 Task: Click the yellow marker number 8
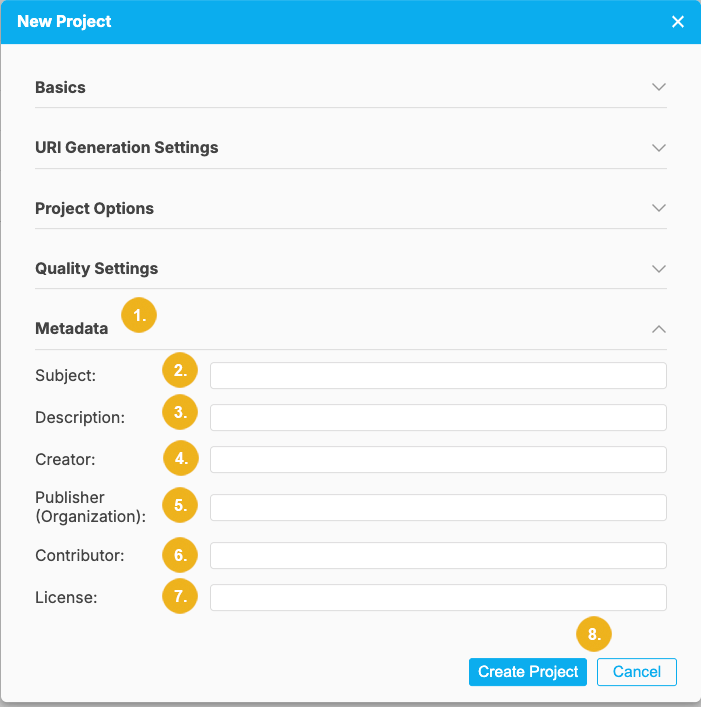tap(594, 634)
